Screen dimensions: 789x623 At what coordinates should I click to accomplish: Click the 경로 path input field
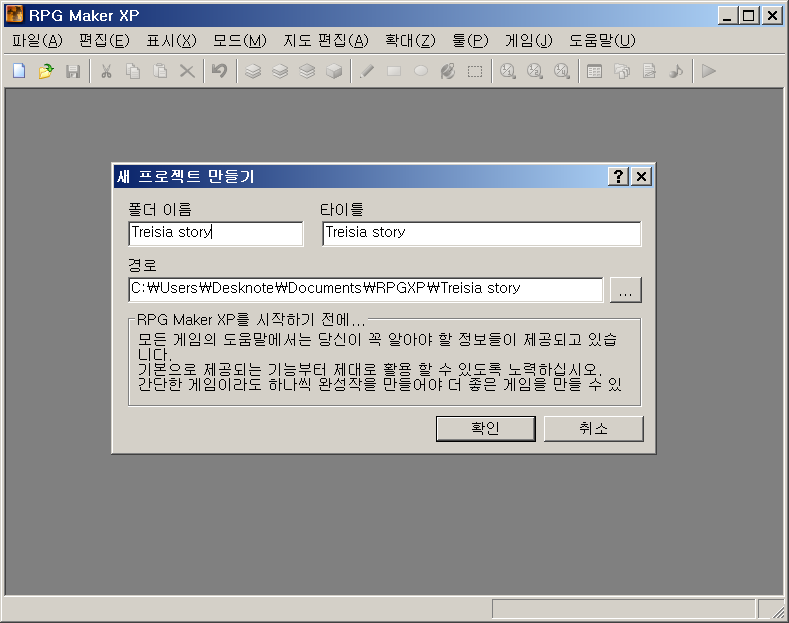point(366,289)
